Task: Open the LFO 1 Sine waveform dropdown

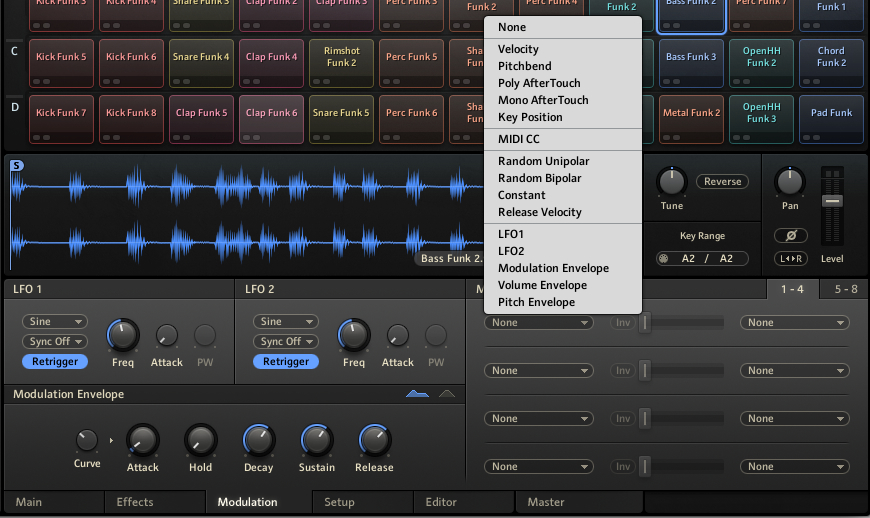Action: 55,322
